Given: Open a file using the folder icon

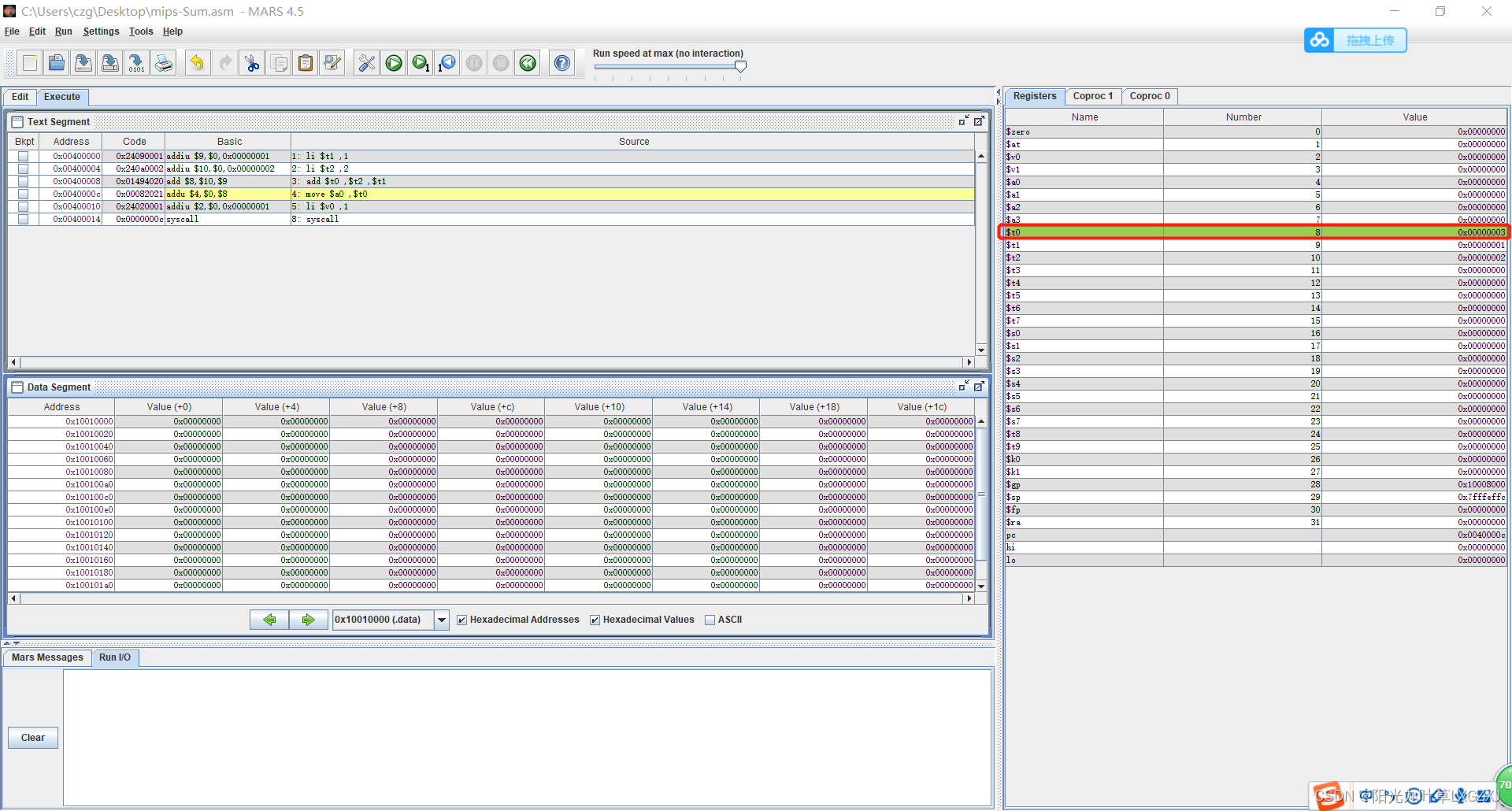Looking at the screenshot, I should (57, 63).
